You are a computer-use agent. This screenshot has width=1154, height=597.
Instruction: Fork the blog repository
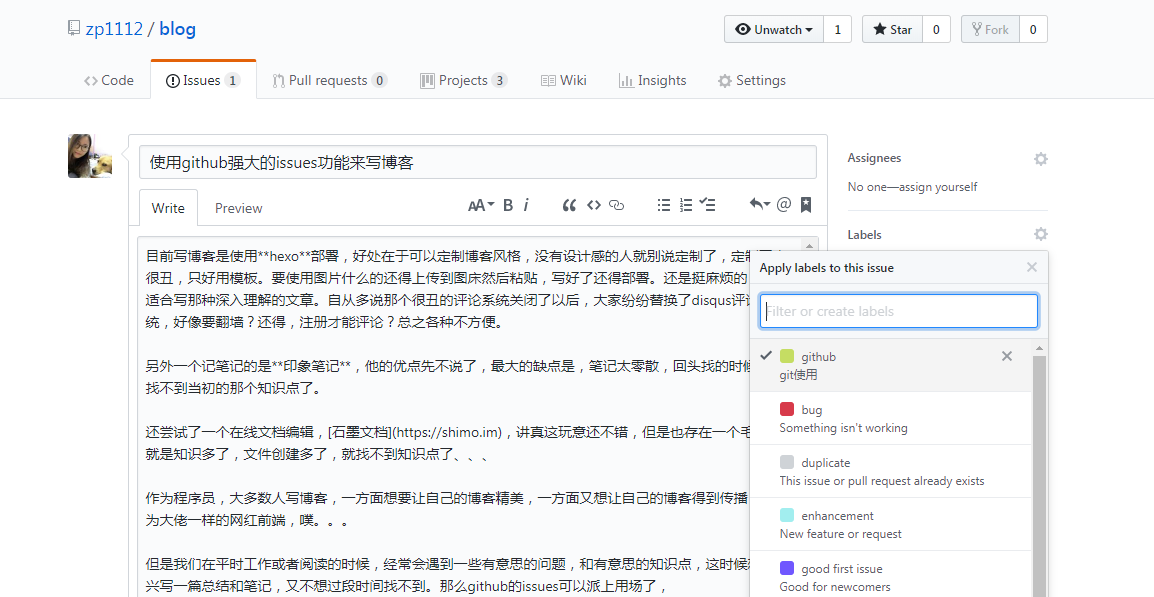[x=990, y=29]
